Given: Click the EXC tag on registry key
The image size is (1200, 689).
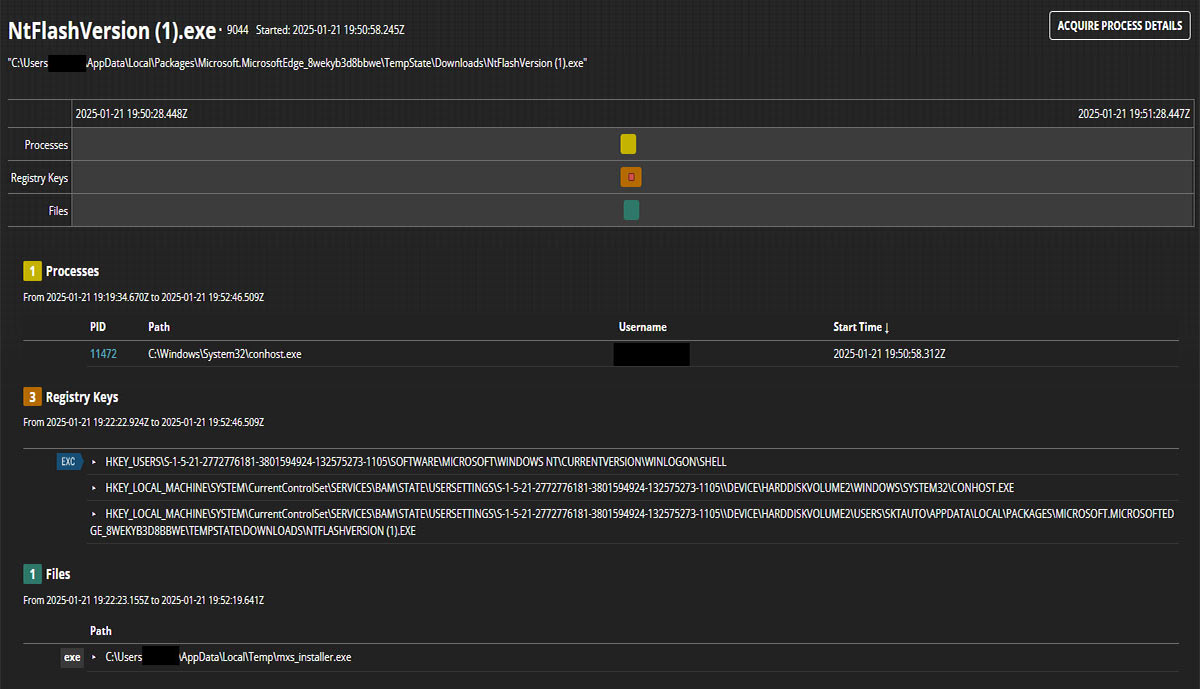Looking at the screenshot, I should coord(69,462).
